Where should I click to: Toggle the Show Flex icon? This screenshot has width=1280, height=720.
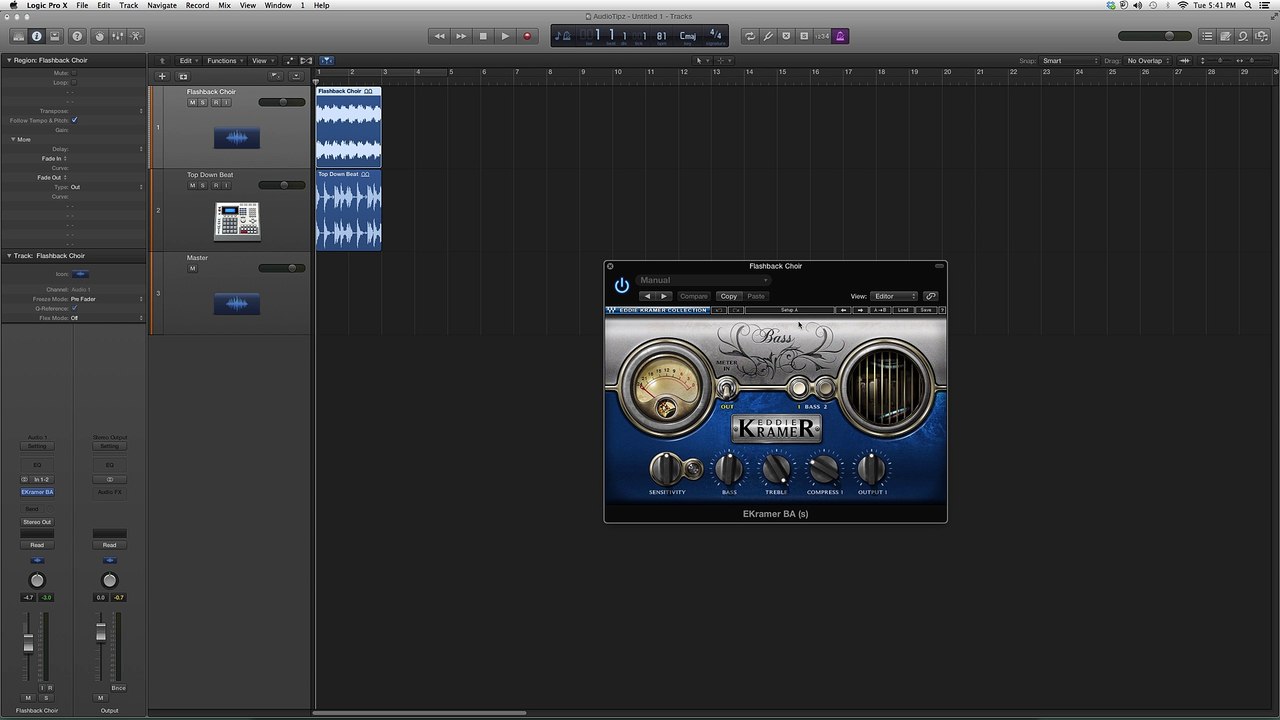pos(306,61)
